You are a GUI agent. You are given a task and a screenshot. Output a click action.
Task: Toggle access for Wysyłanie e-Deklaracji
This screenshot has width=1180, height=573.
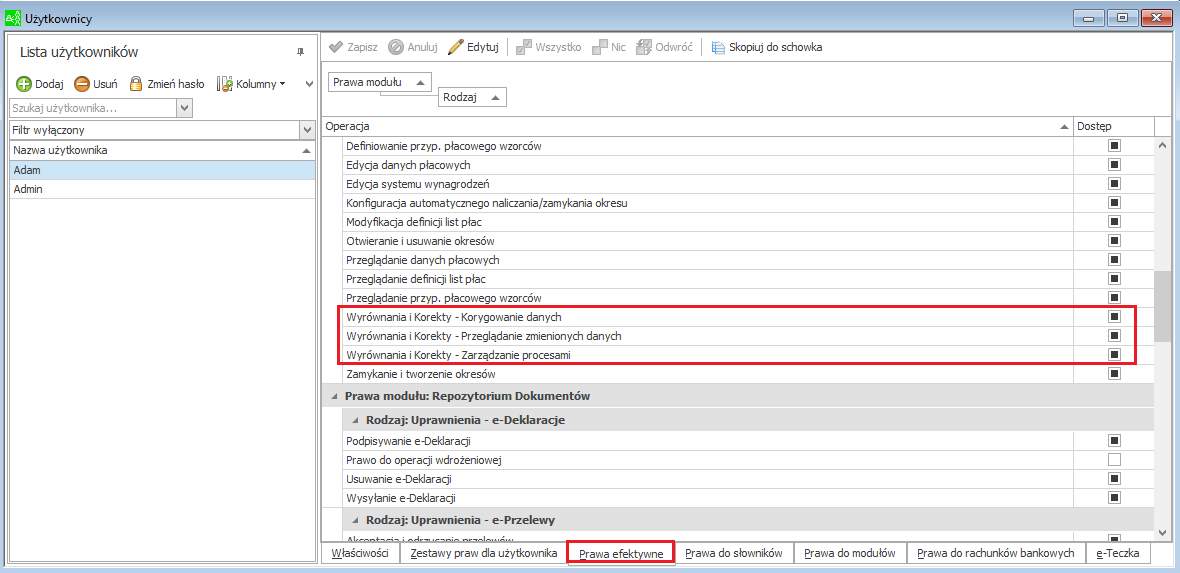pyautogui.click(x=1115, y=497)
